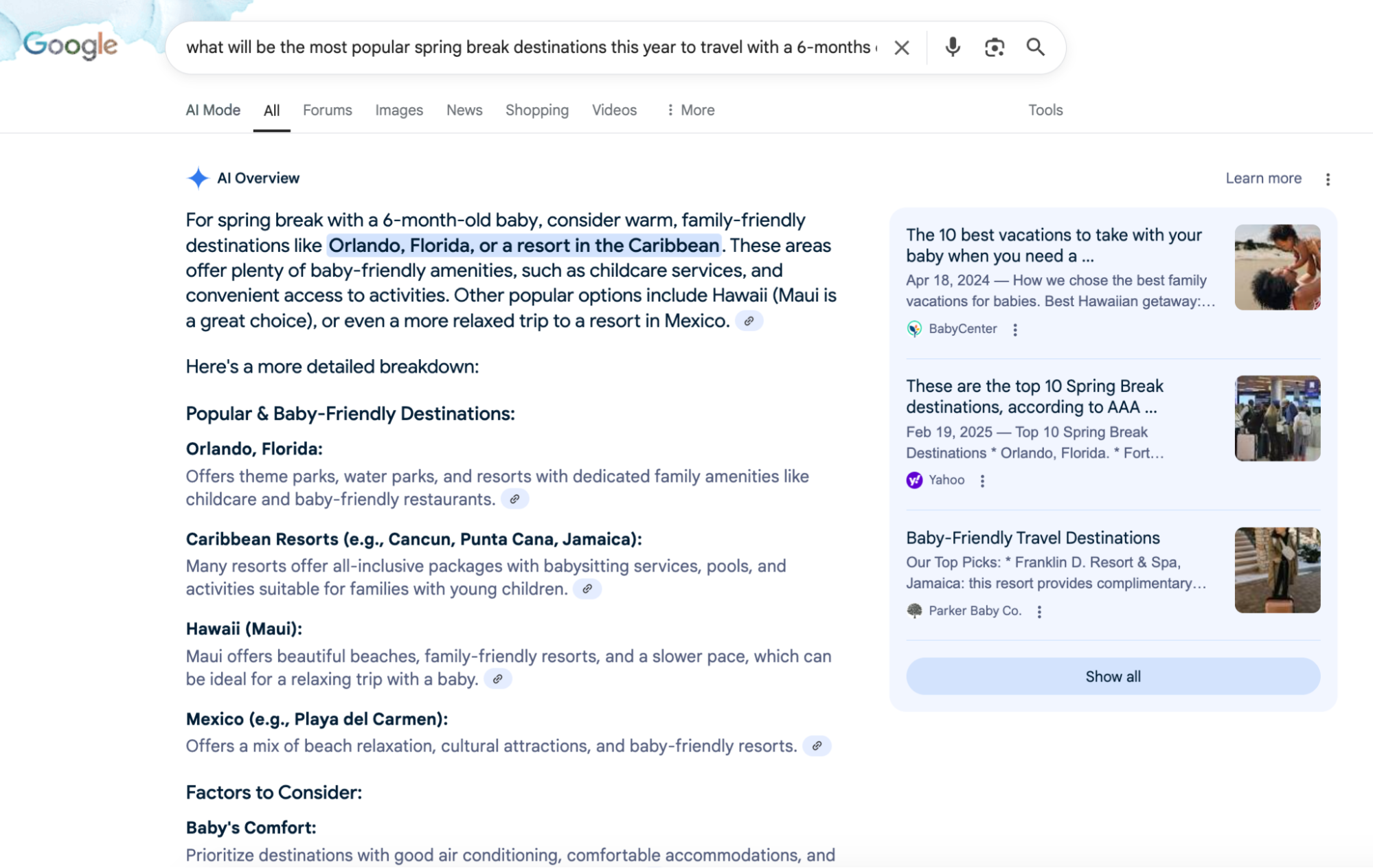Click the Learn more link
Image resolution: width=1373 pixels, height=868 pixels.
click(1264, 178)
